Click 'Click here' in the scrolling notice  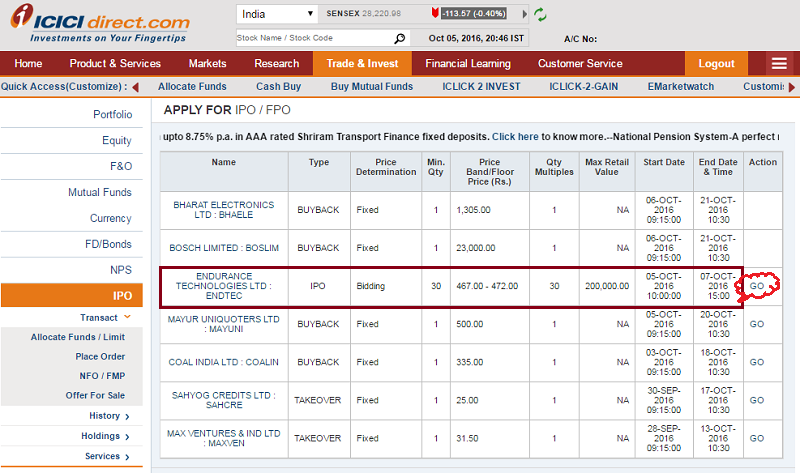(x=515, y=137)
